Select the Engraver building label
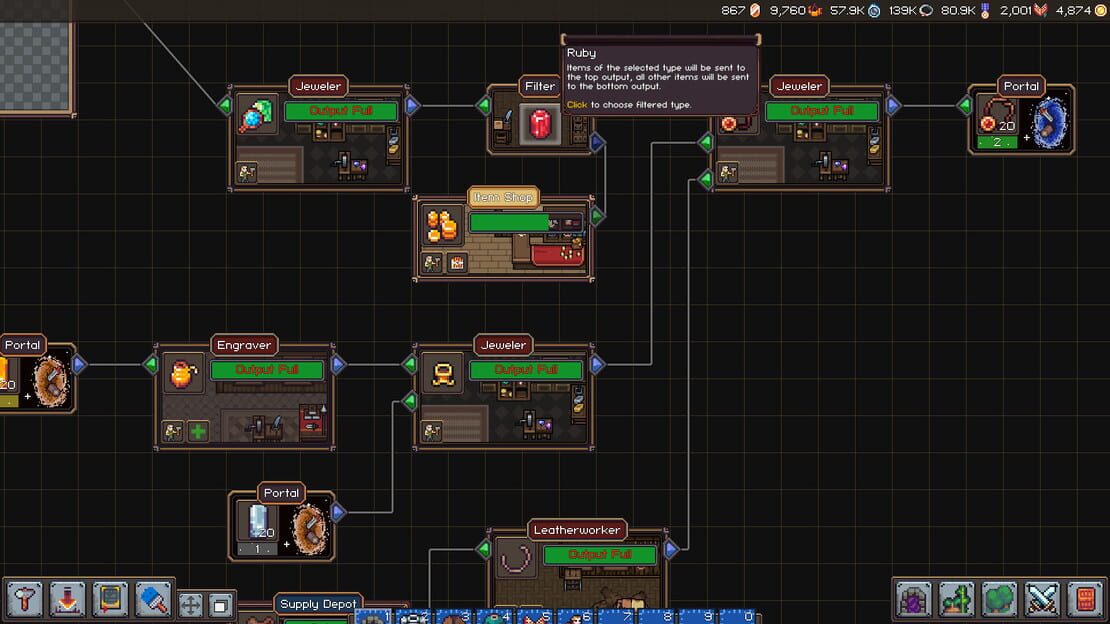 coord(244,346)
